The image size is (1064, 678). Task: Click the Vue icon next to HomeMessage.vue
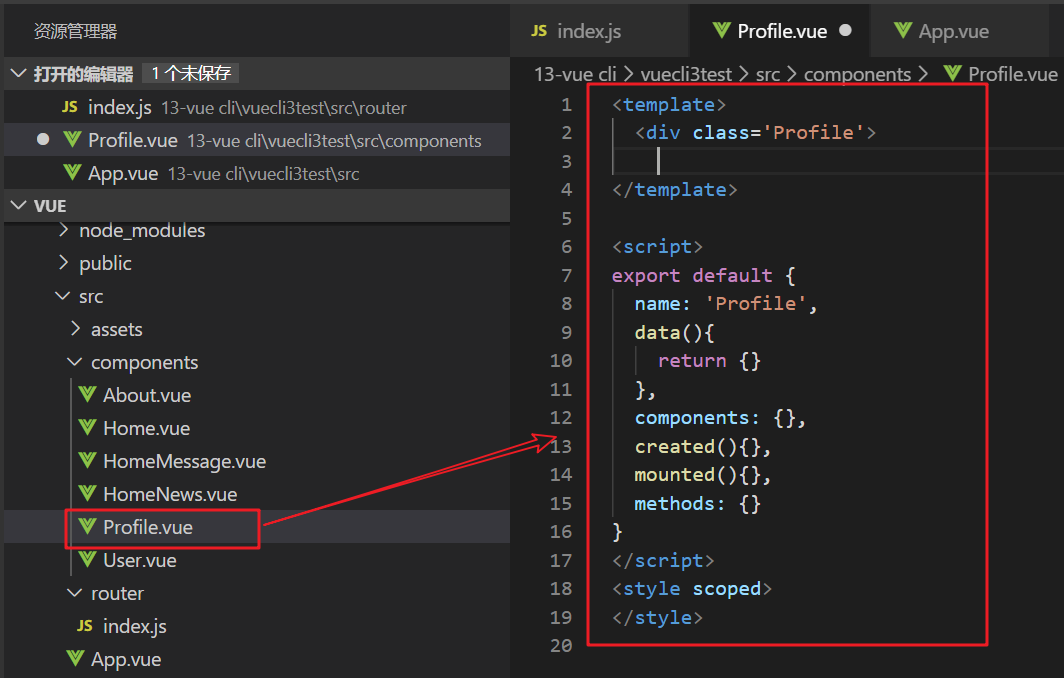(x=88, y=461)
